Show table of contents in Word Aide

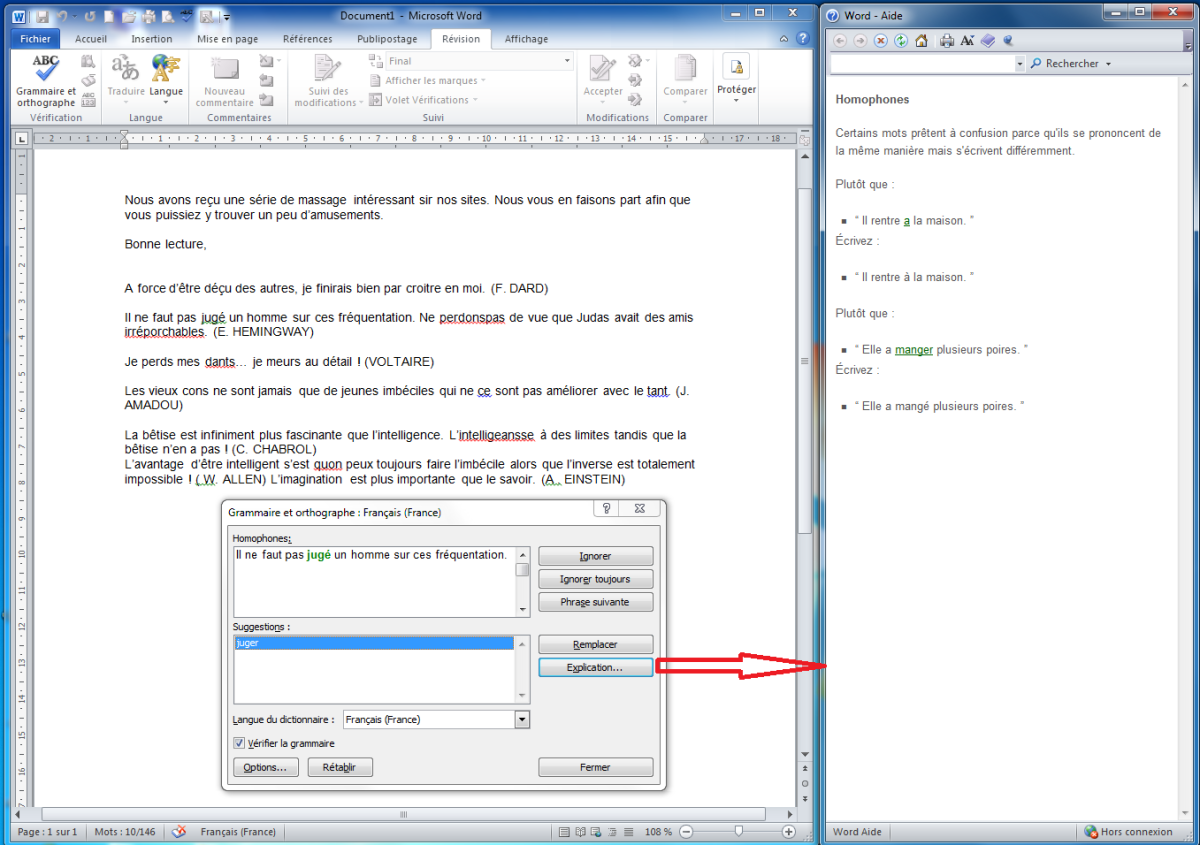[988, 41]
